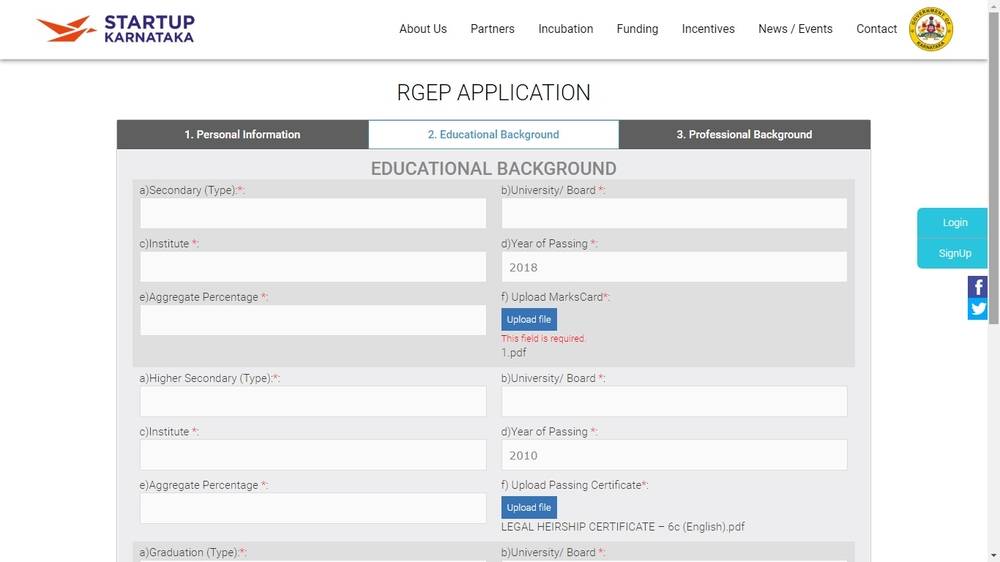Click Upload file for Passing Certificate

pos(529,508)
